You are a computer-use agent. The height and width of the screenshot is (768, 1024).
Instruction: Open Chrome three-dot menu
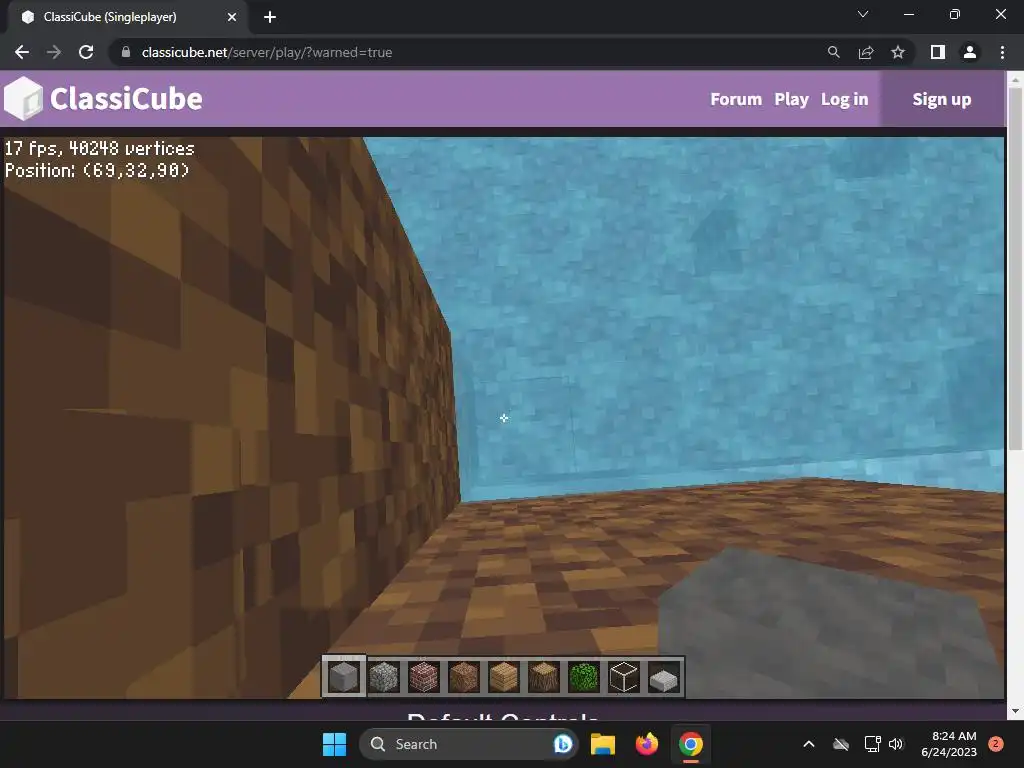point(1002,52)
